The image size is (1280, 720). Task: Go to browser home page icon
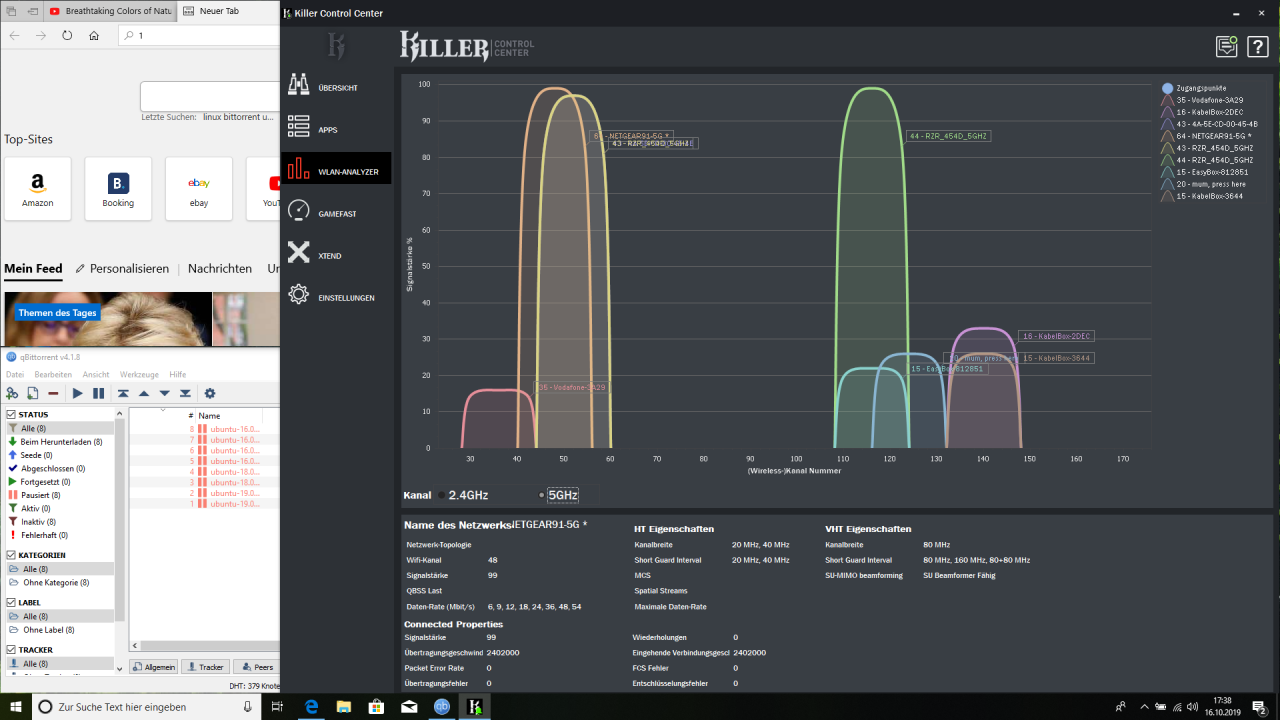click(x=94, y=35)
